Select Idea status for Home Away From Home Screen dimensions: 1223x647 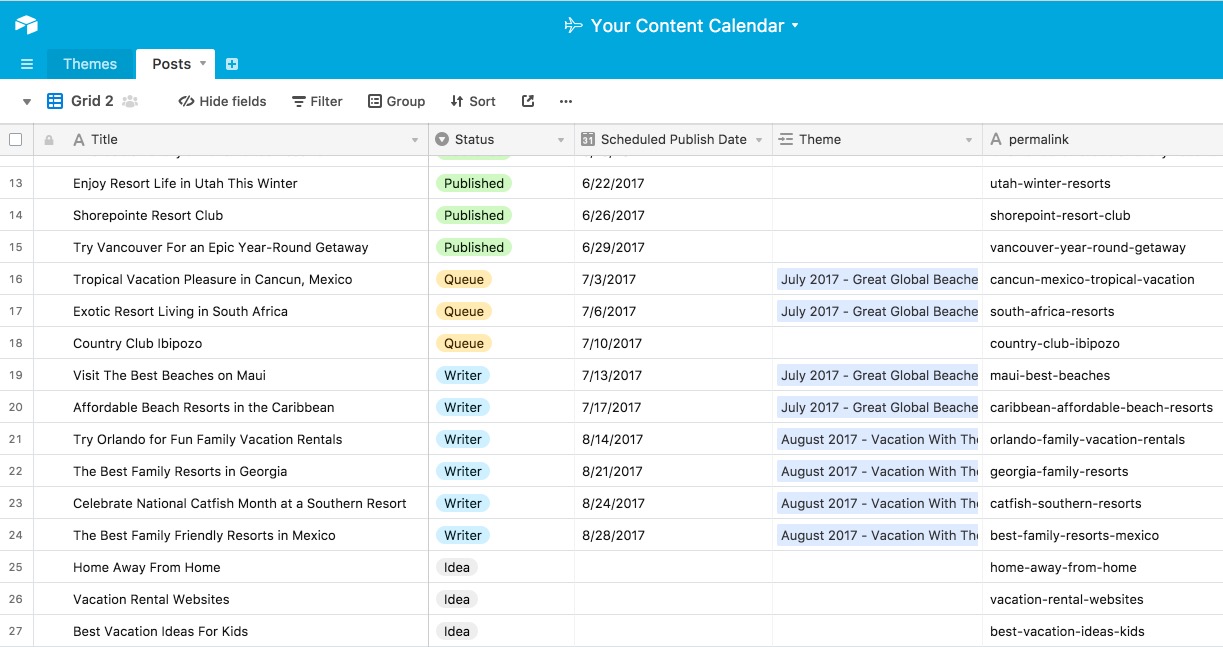tap(457, 567)
